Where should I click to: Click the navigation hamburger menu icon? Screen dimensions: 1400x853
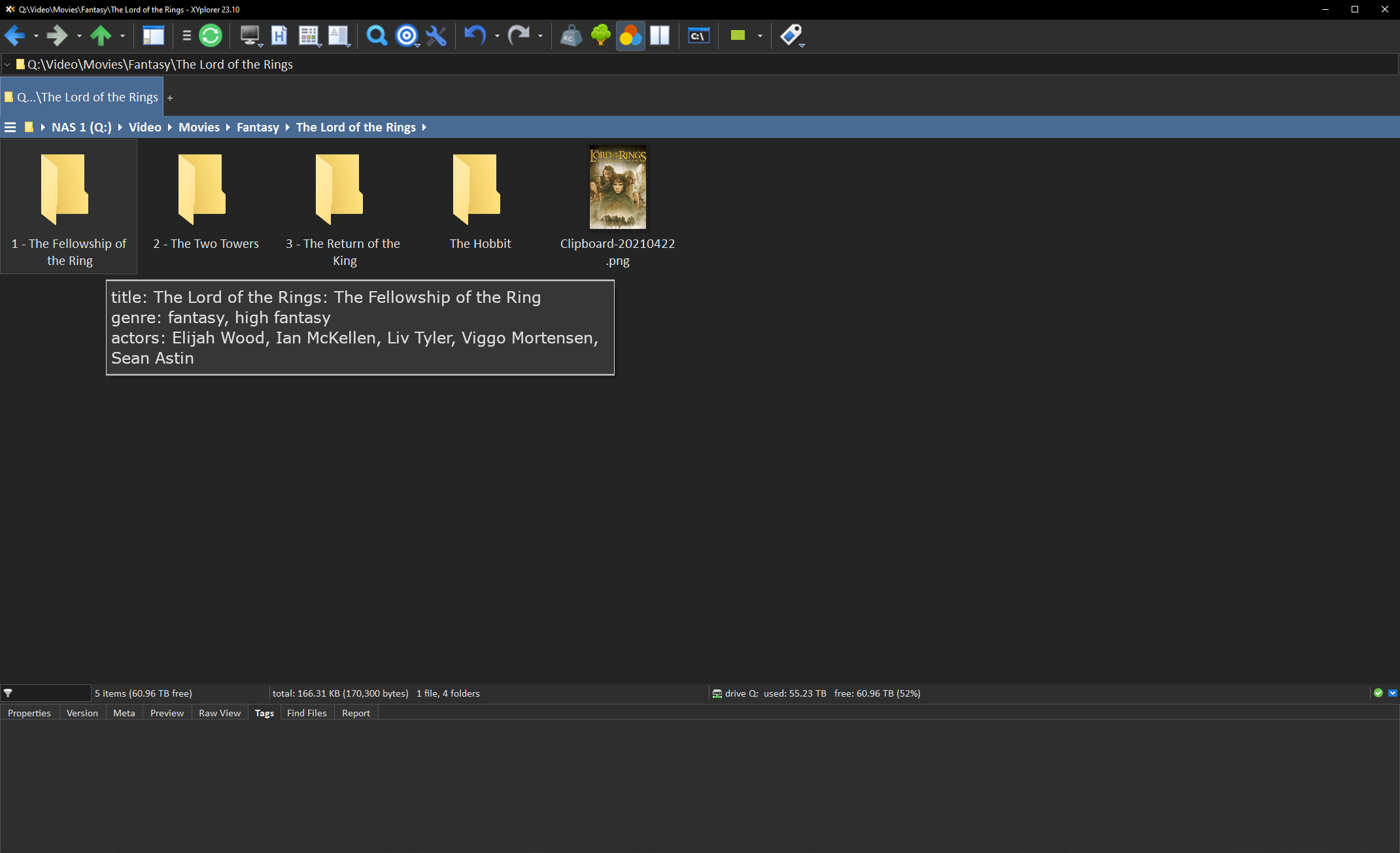[x=10, y=127]
